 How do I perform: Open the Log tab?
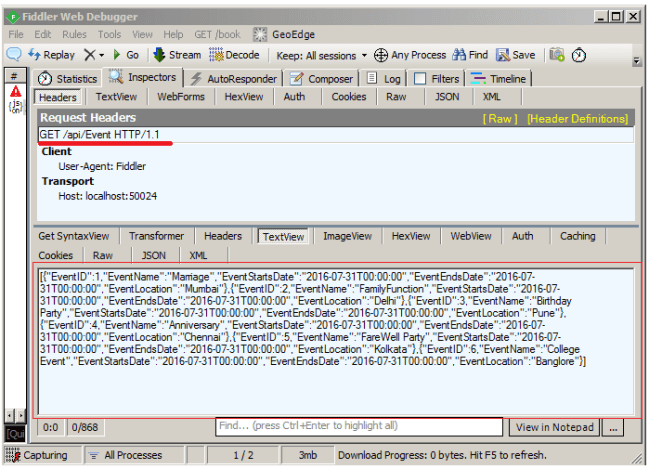coord(384,78)
